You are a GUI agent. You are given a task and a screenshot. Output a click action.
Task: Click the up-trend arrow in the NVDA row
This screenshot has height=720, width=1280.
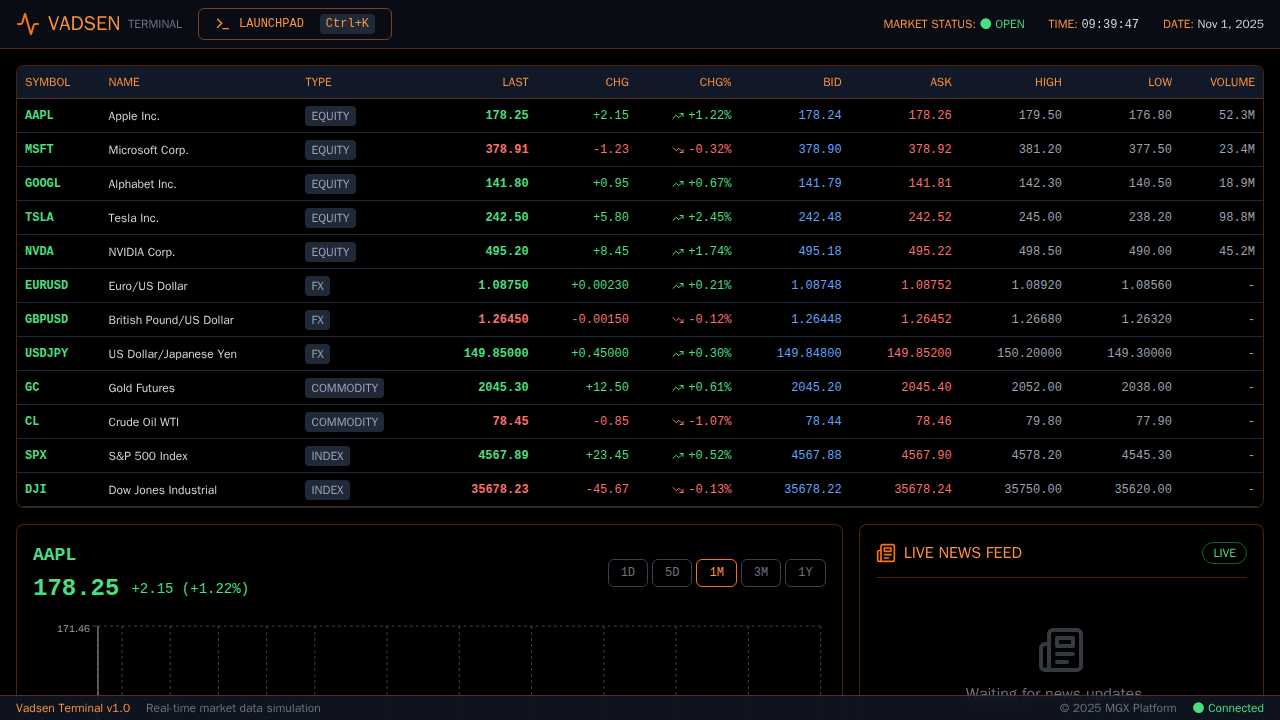point(678,252)
